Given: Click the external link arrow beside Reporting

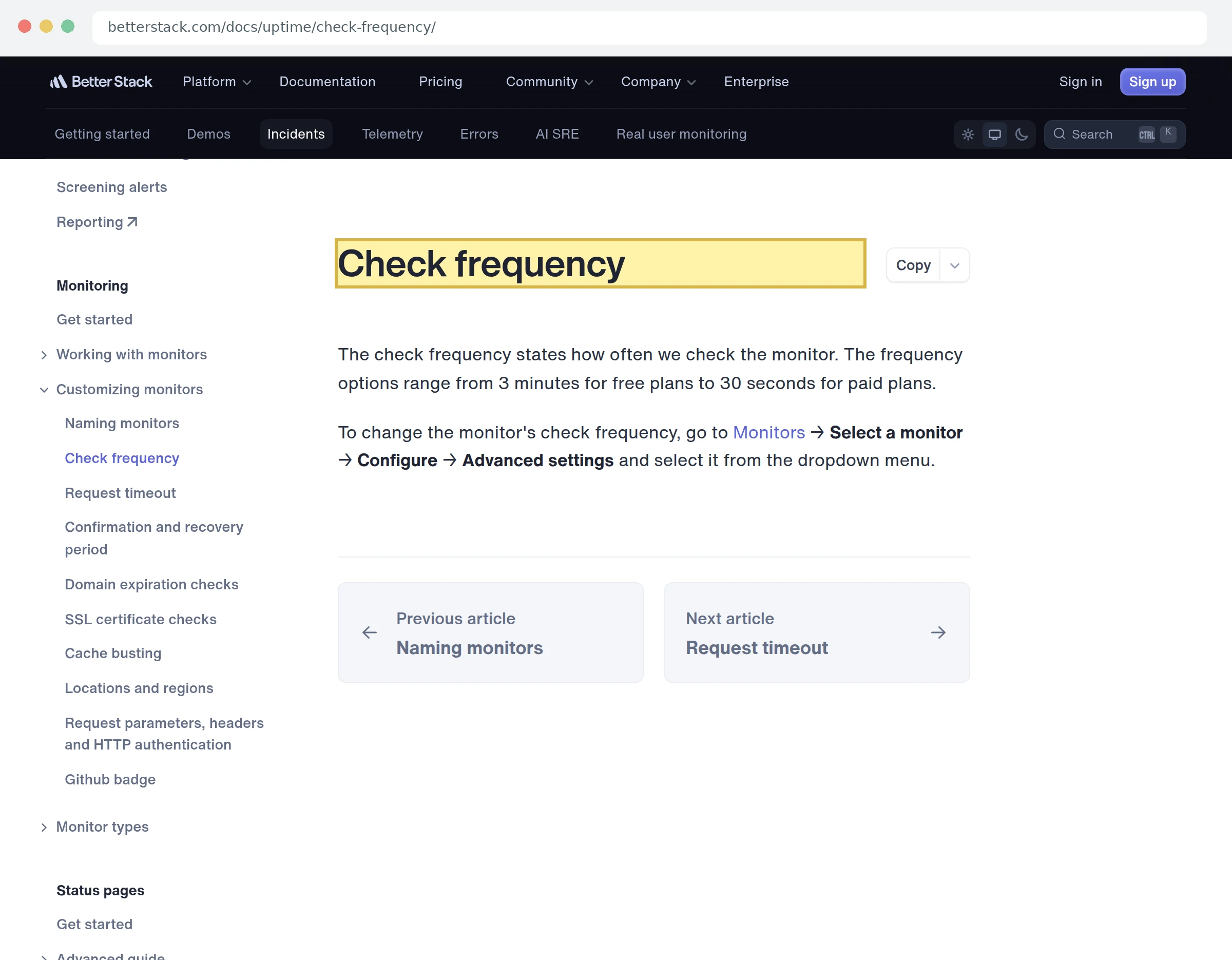Looking at the screenshot, I should [x=132, y=222].
